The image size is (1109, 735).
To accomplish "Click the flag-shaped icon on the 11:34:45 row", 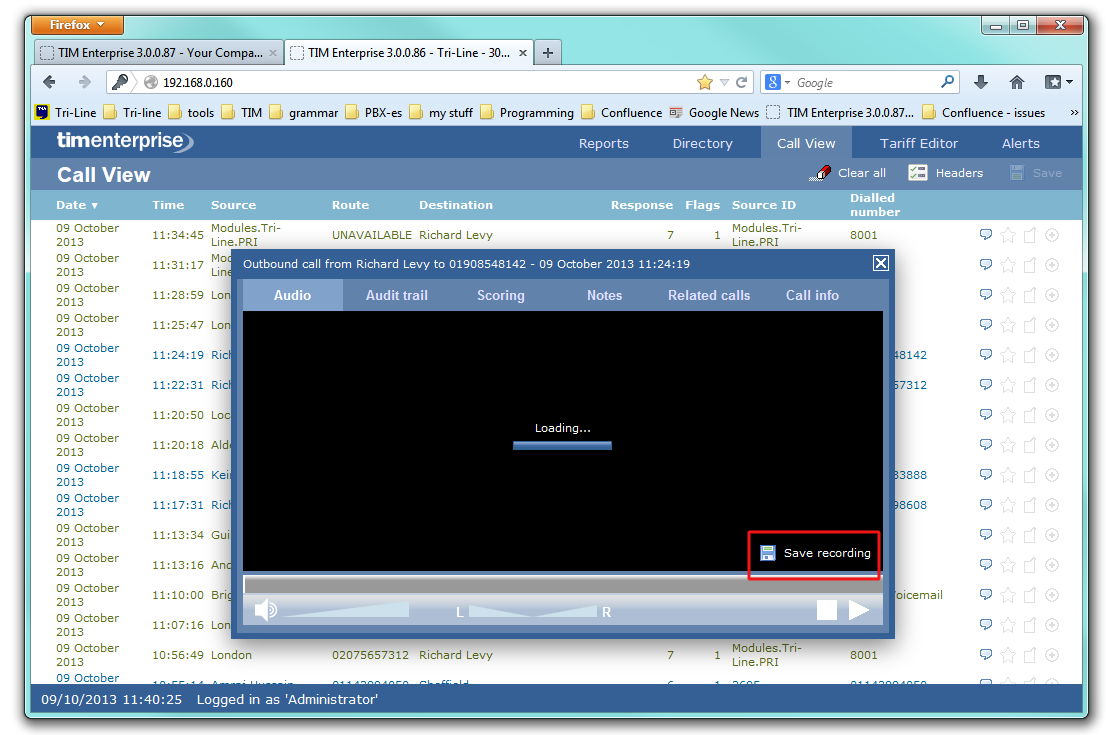I will click(x=1030, y=235).
